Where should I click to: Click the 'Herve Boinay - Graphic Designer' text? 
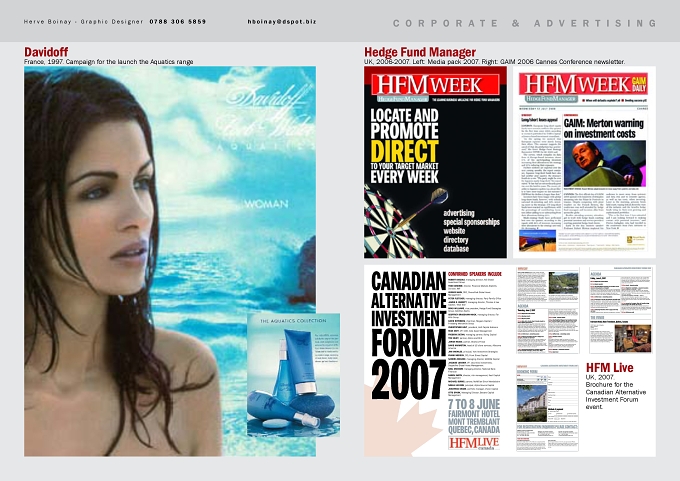83,22
